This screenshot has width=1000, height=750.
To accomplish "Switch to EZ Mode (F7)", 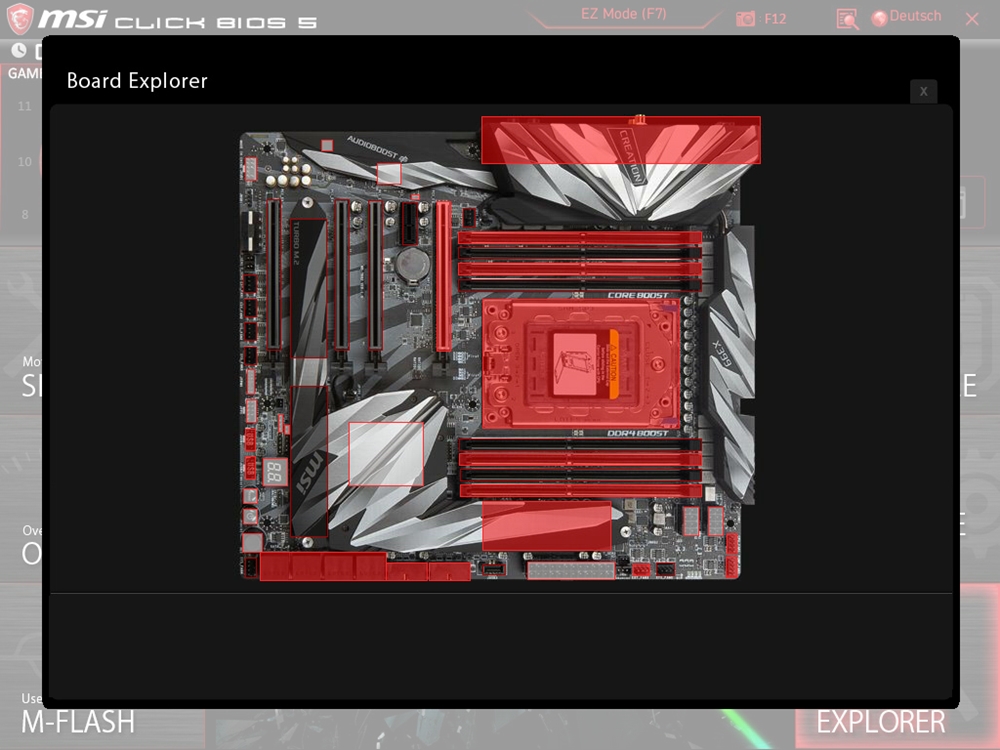I will coord(623,14).
